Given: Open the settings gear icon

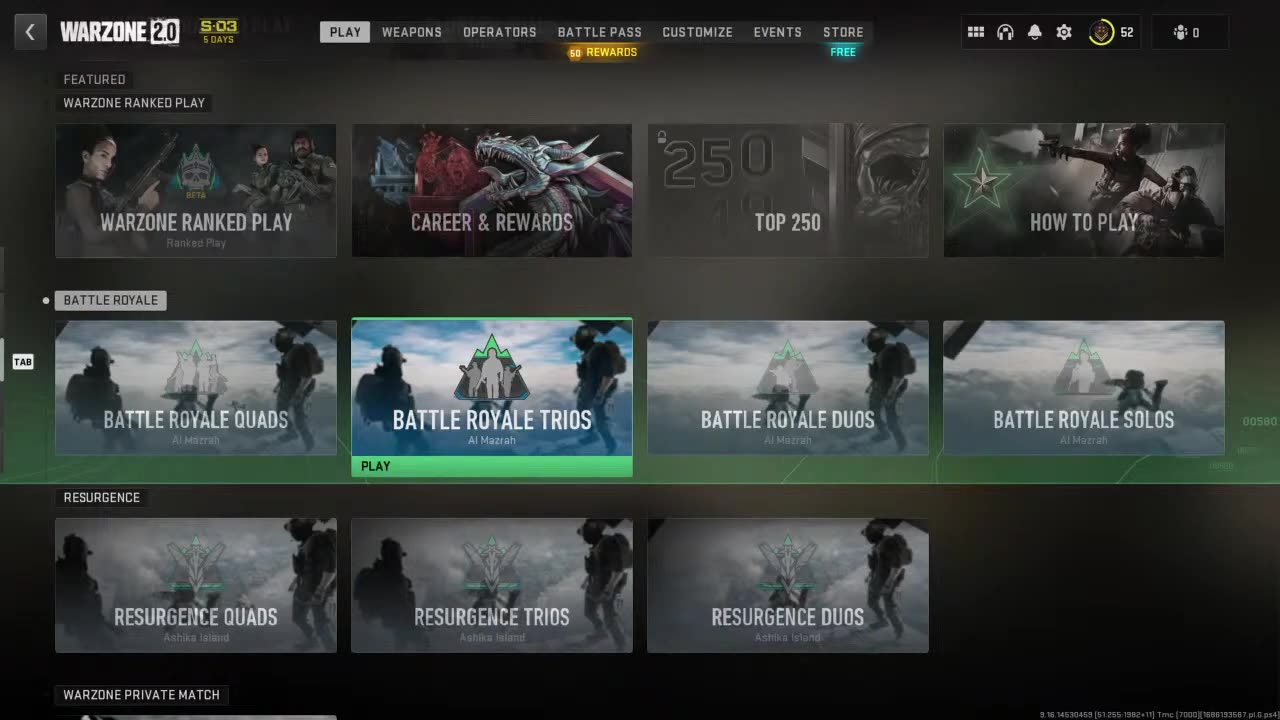Looking at the screenshot, I should pyautogui.click(x=1064, y=32).
